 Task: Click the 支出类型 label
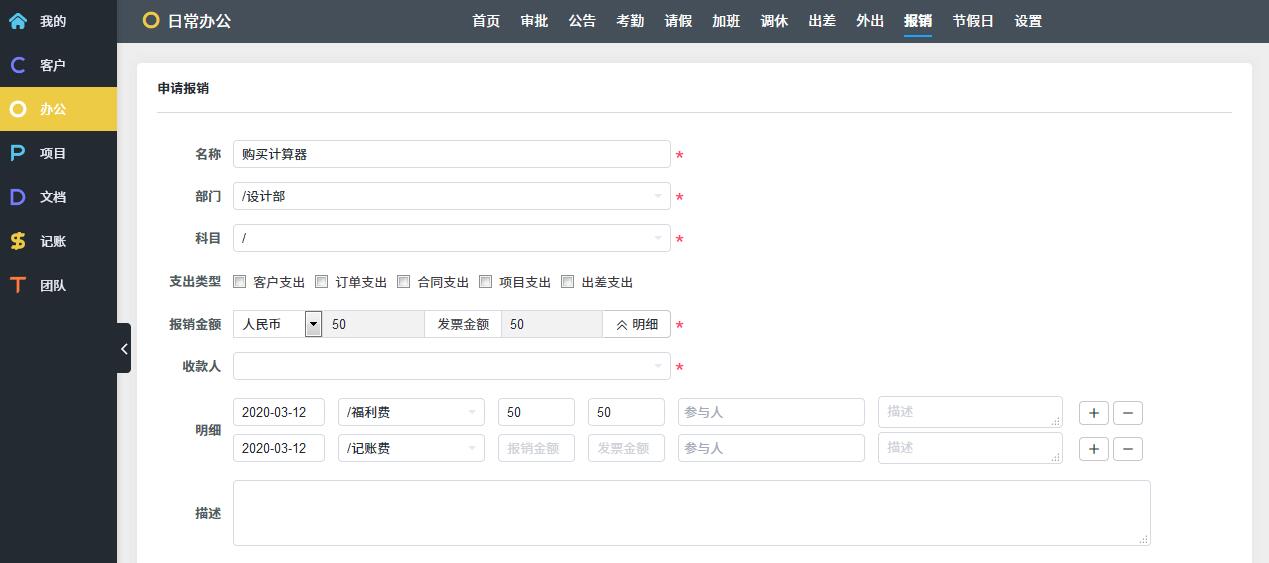tap(195, 282)
